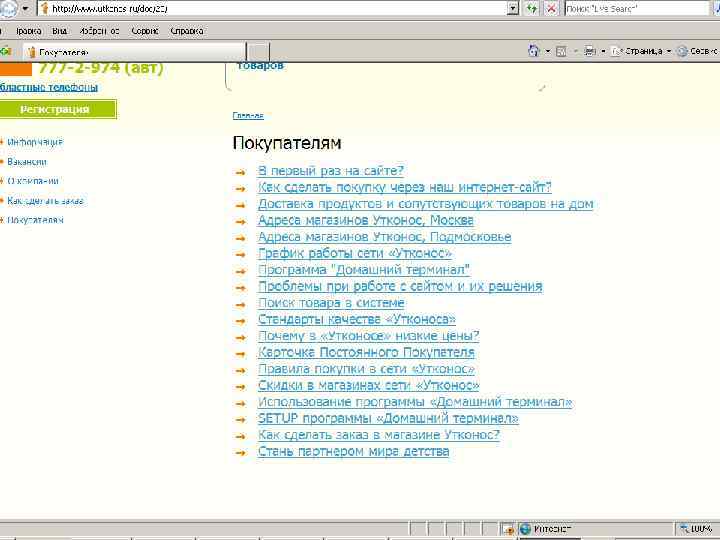This screenshot has width=720, height=540.
Task: Open the back/forward recent pages dropdown
Action: [25, 8]
